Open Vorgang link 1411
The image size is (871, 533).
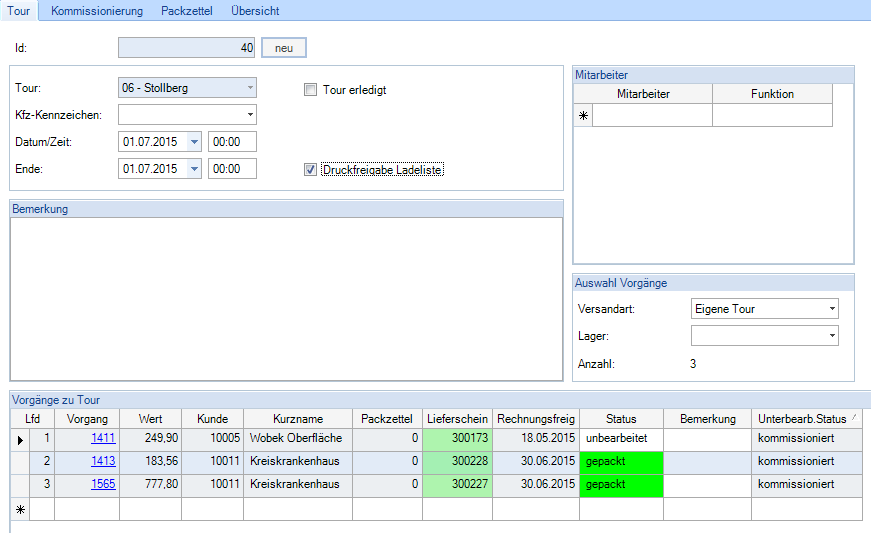(x=103, y=438)
